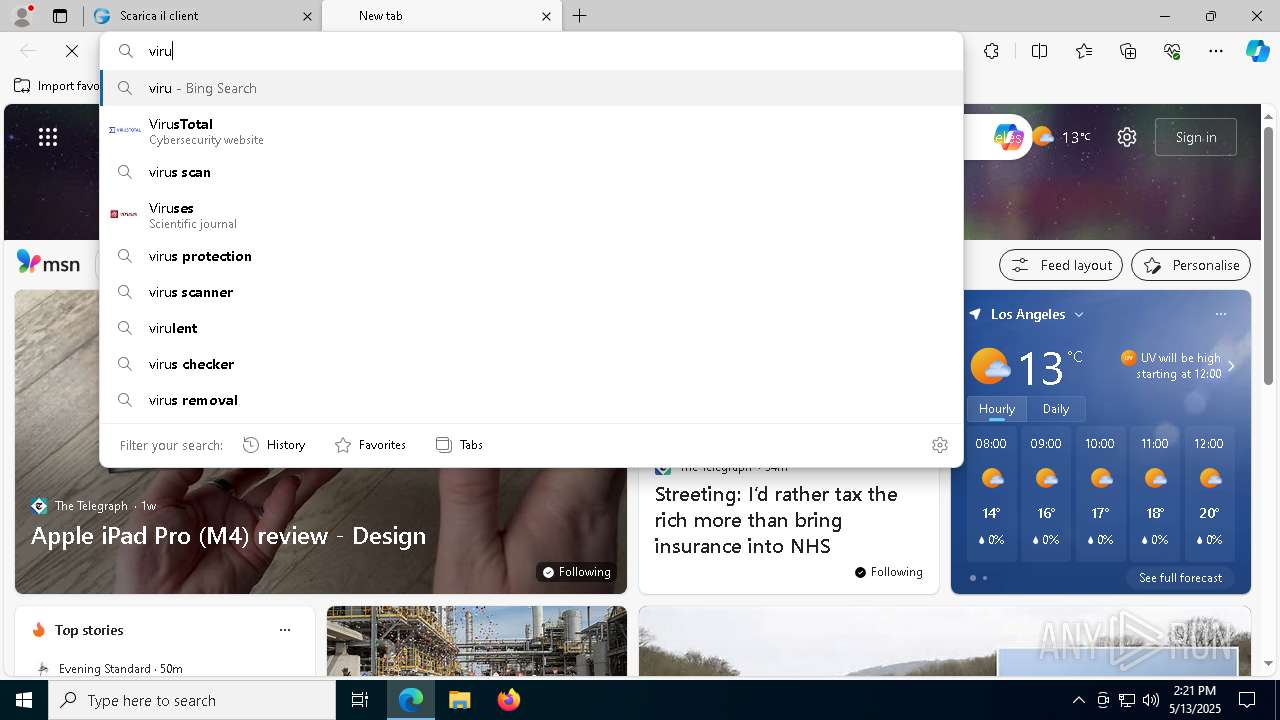
Task: Toggle Following on the Telegraph iPad article
Action: coord(576,572)
